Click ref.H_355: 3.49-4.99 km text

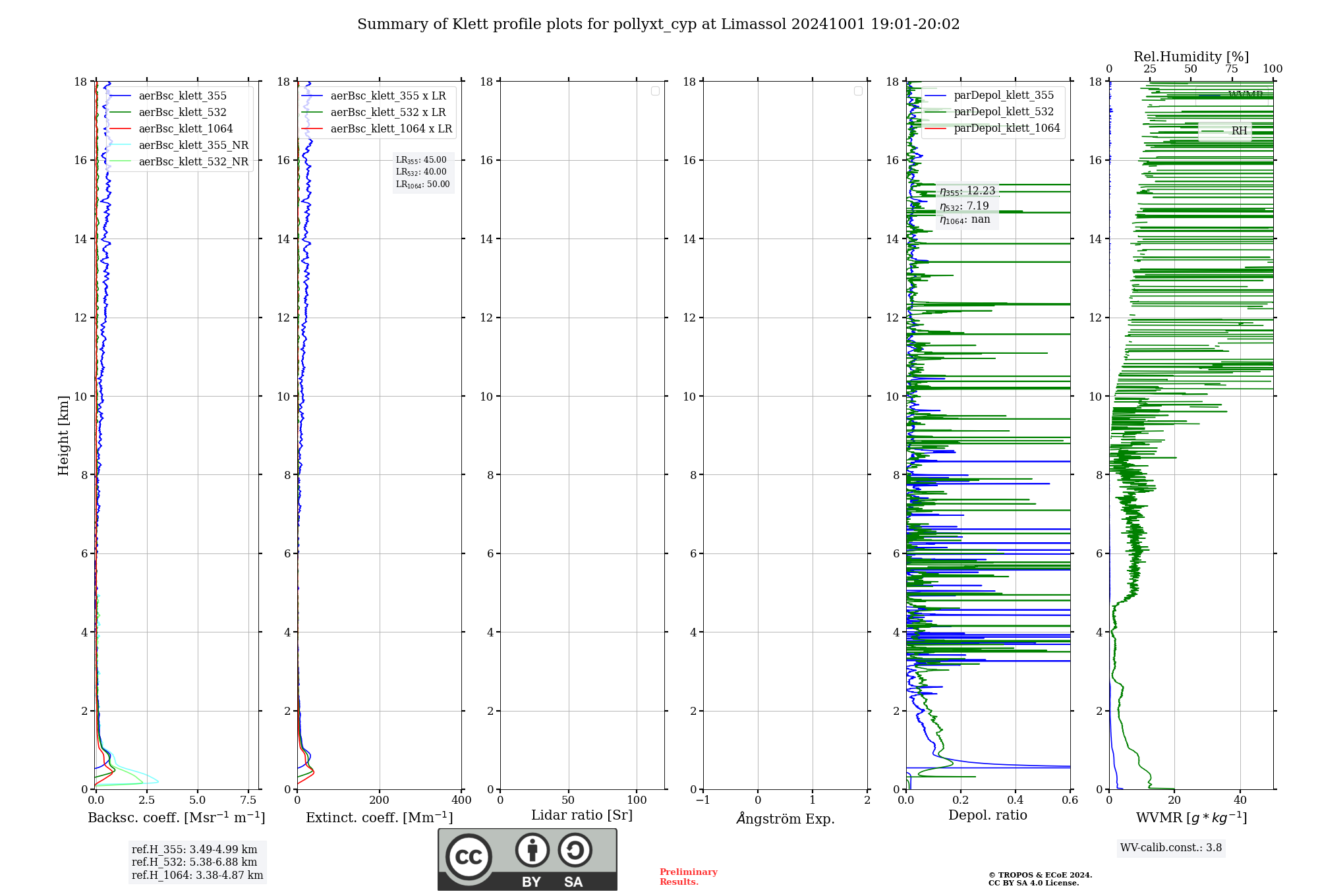coord(194,850)
